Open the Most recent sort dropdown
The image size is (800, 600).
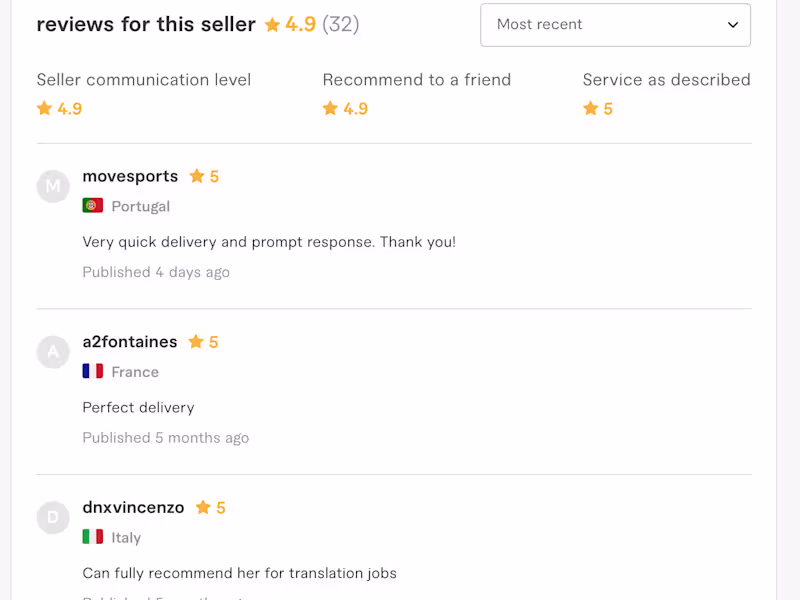[614, 25]
